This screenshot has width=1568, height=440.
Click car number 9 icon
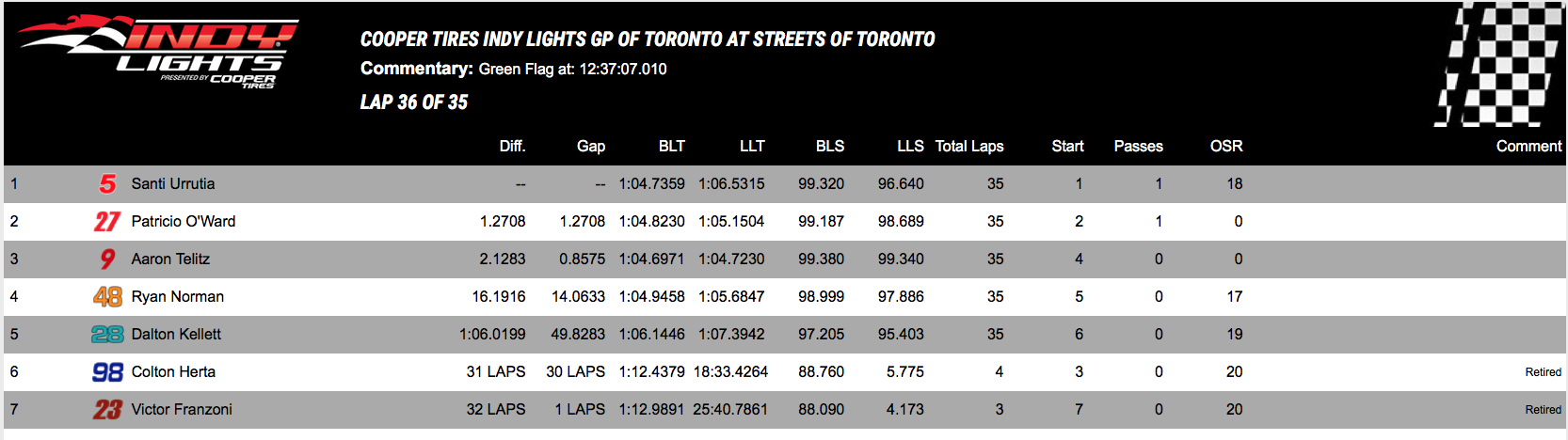tap(107, 259)
